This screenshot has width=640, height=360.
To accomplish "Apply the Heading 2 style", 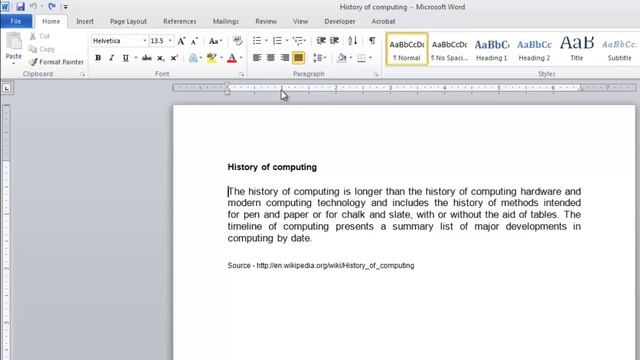I will tap(534, 49).
